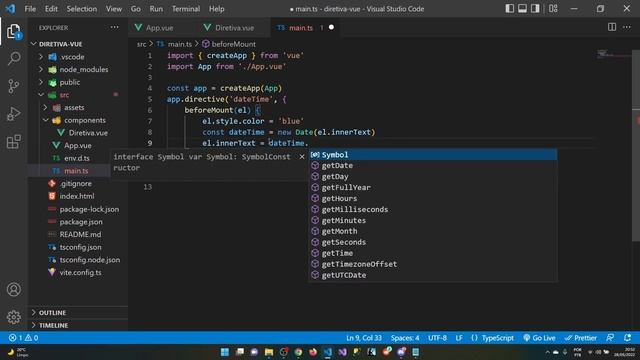
Task: Open the notifications bell icon
Action: tap(627, 338)
